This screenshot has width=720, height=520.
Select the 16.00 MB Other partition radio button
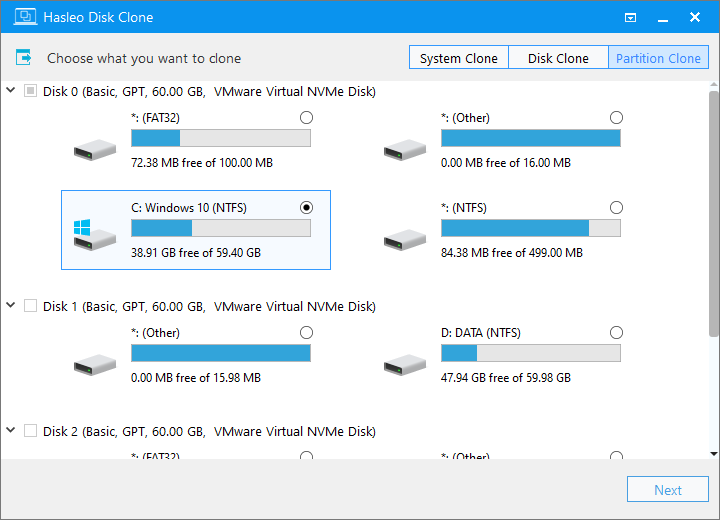616,118
